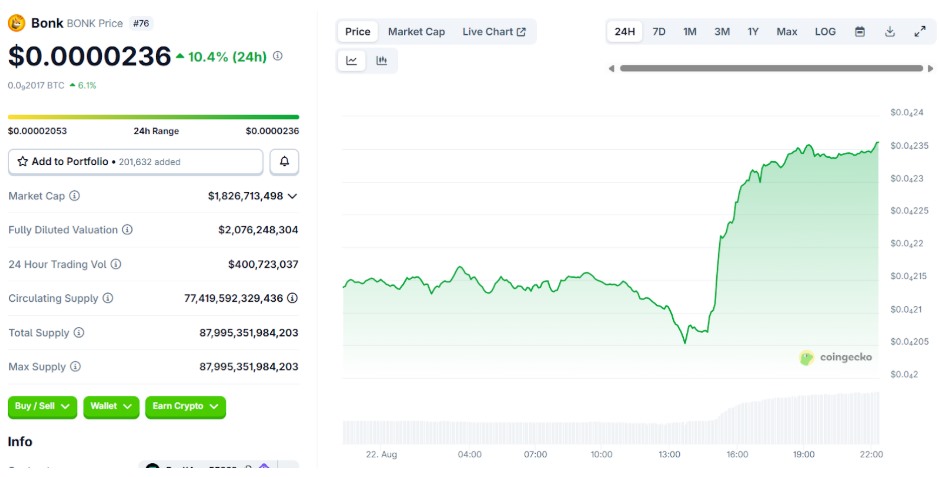This screenshot has width=940, height=477.
Task: Open the Buy / Sell dropdown
Action: click(42, 406)
